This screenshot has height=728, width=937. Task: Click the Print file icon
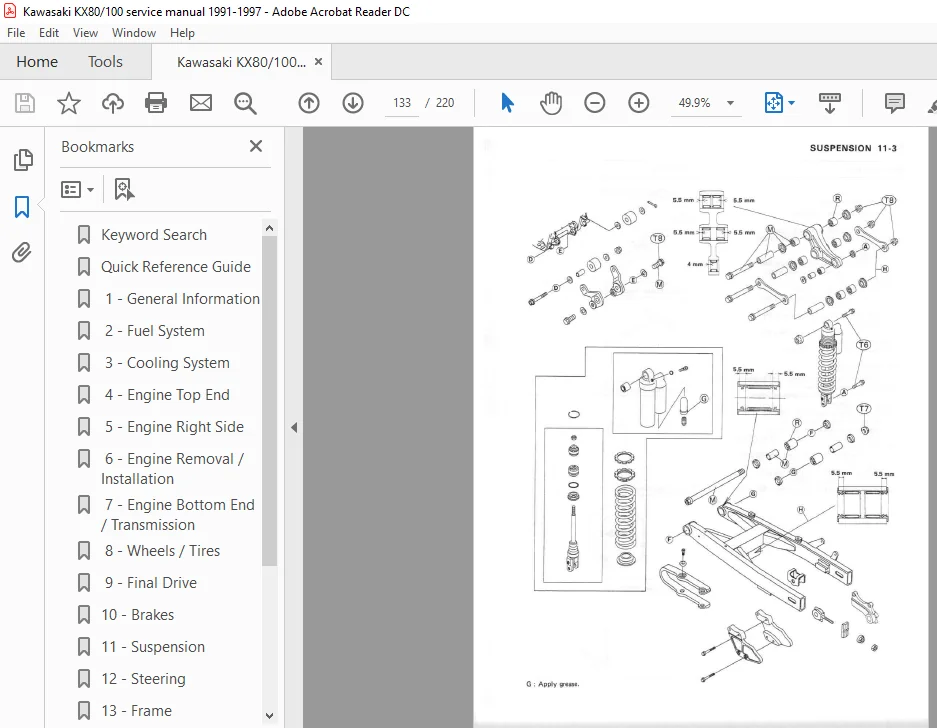[156, 103]
